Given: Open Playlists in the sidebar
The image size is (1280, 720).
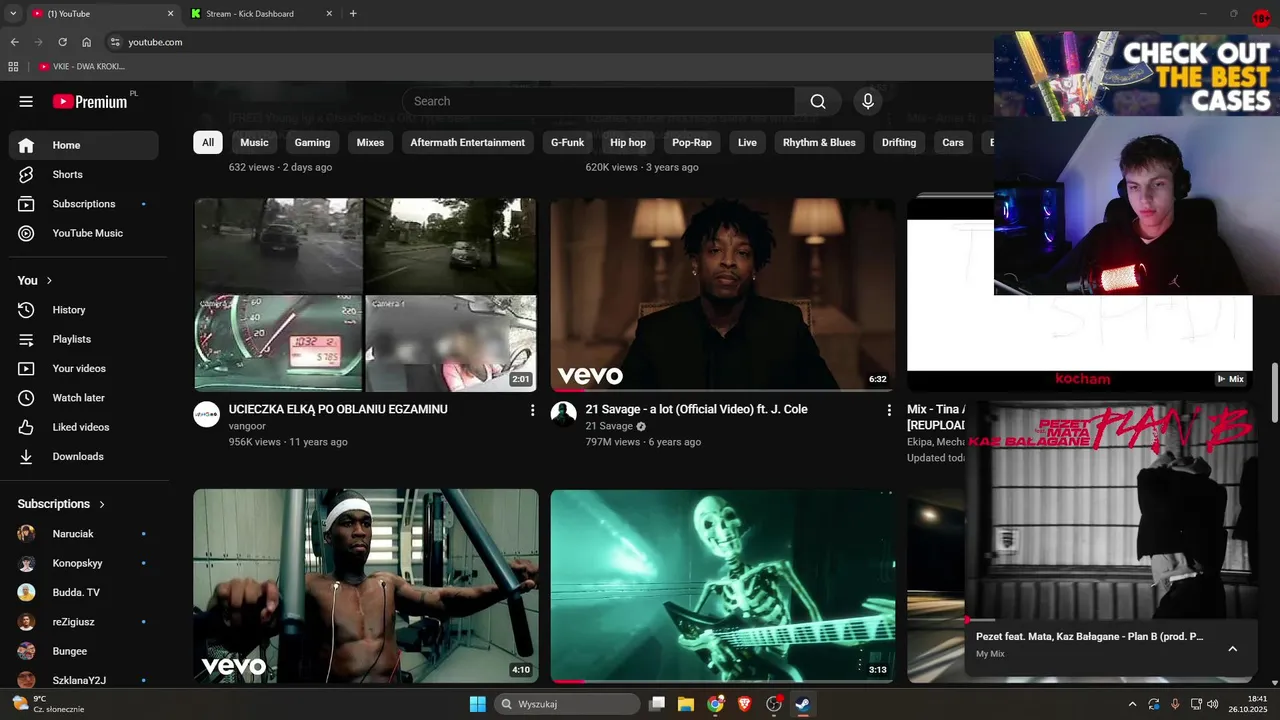Looking at the screenshot, I should pos(84,339).
